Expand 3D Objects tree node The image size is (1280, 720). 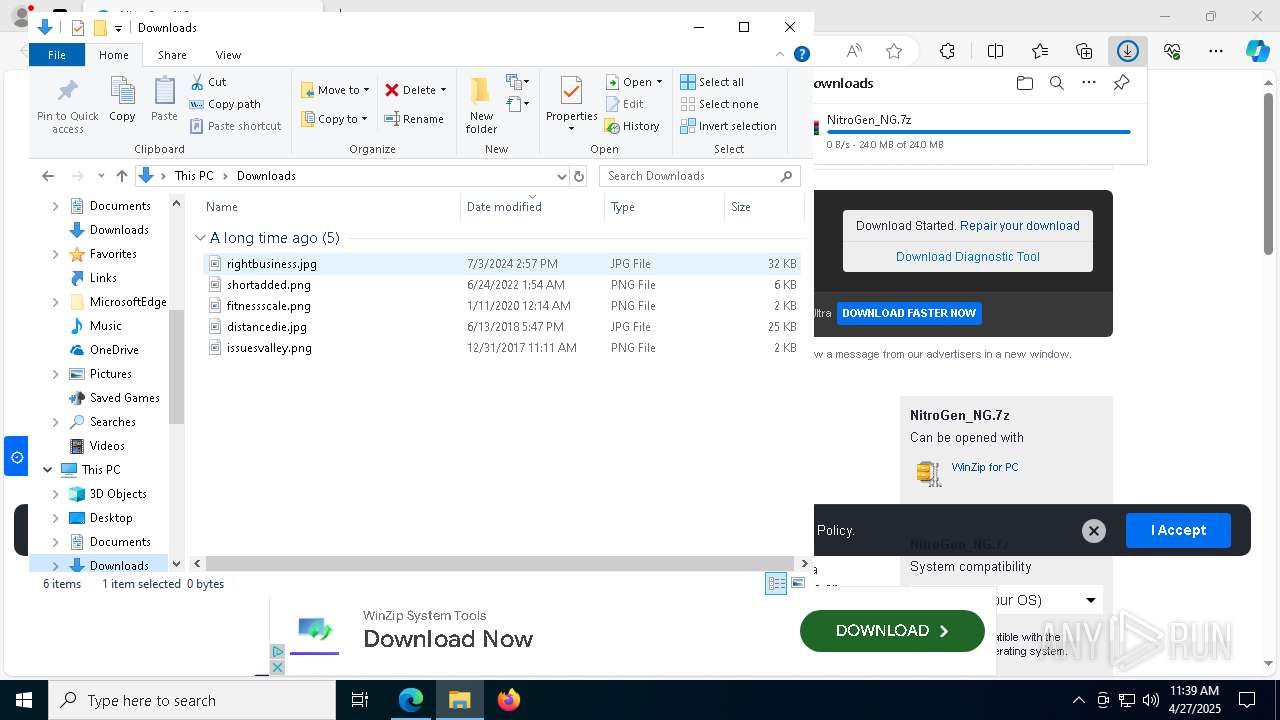pyautogui.click(x=56, y=494)
